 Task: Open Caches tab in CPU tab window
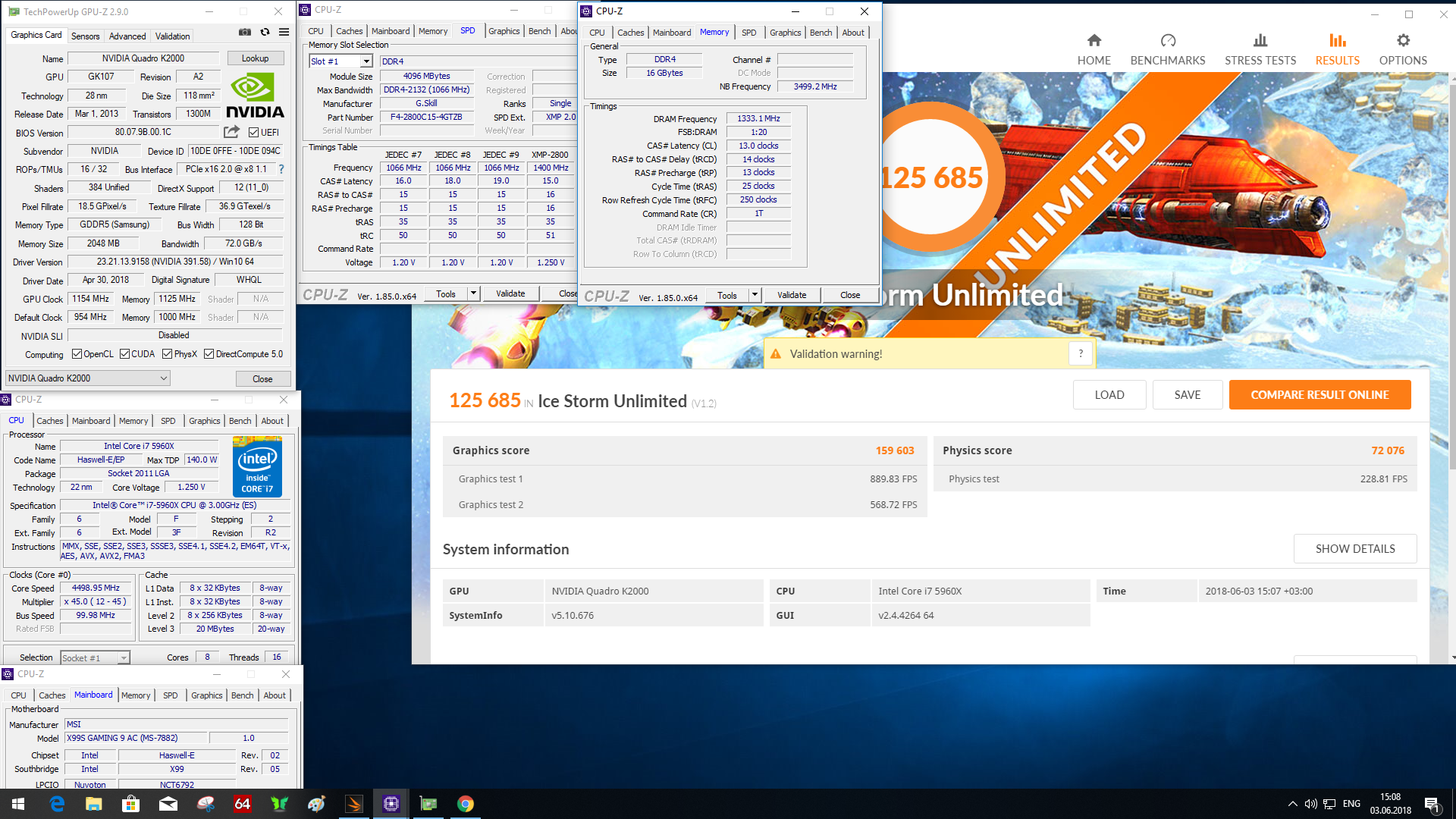(x=50, y=421)
